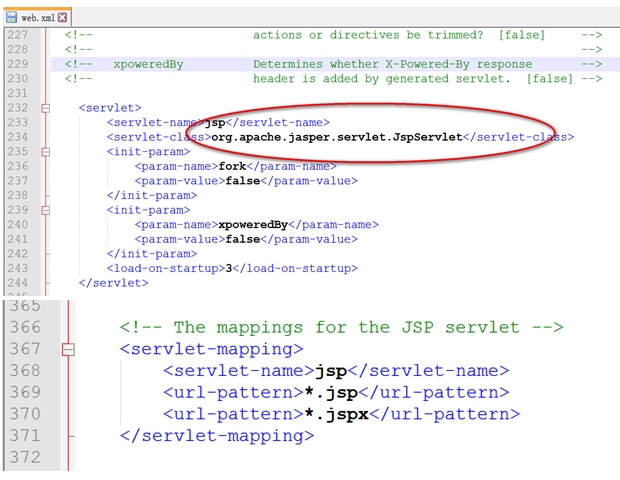Viewport: 620px width, 480px height.
Task: Click the 'fork' param-name value
Action: (x=232, y=166)
